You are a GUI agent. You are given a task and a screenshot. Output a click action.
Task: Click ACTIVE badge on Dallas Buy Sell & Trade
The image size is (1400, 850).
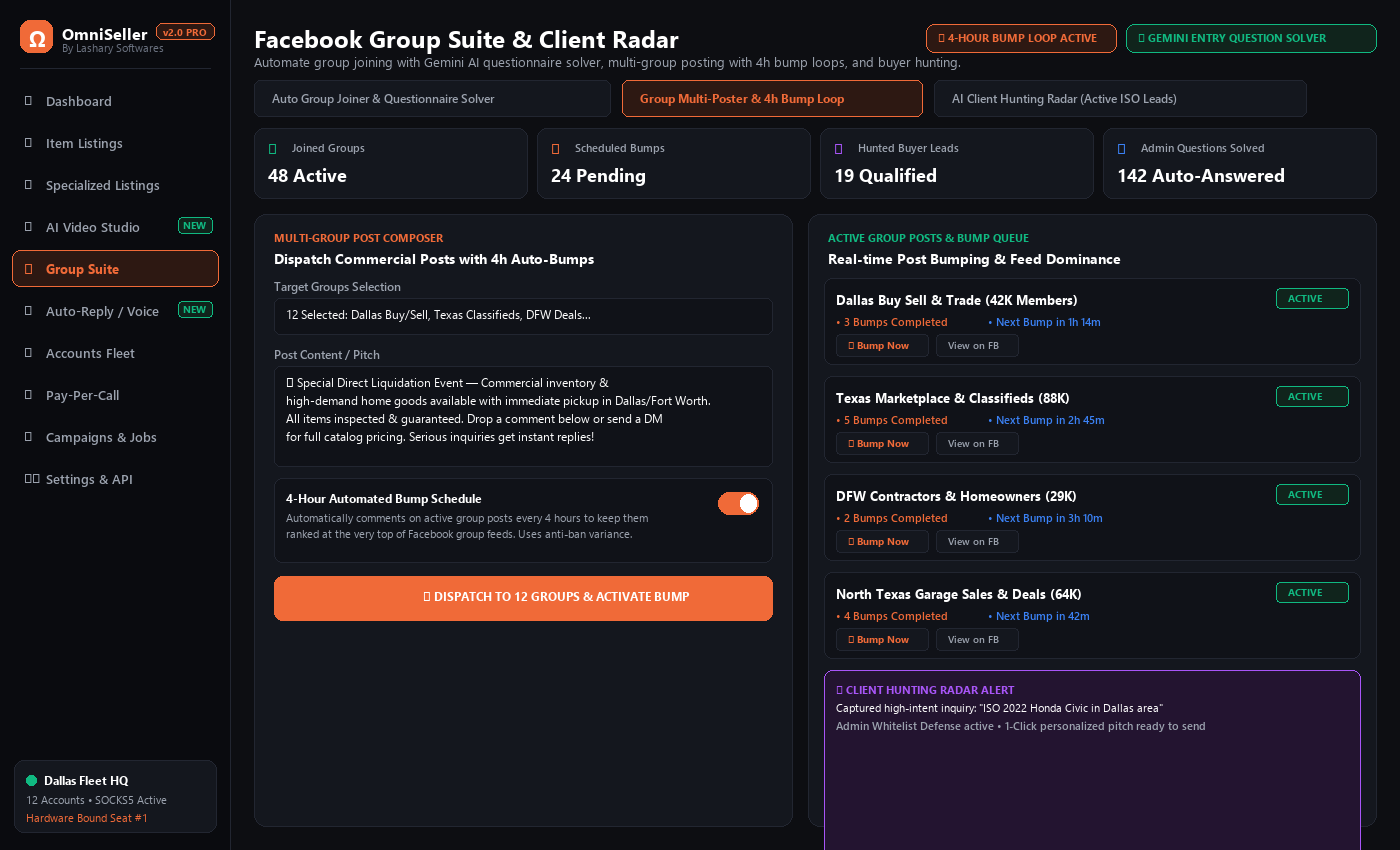(1312, 298)
